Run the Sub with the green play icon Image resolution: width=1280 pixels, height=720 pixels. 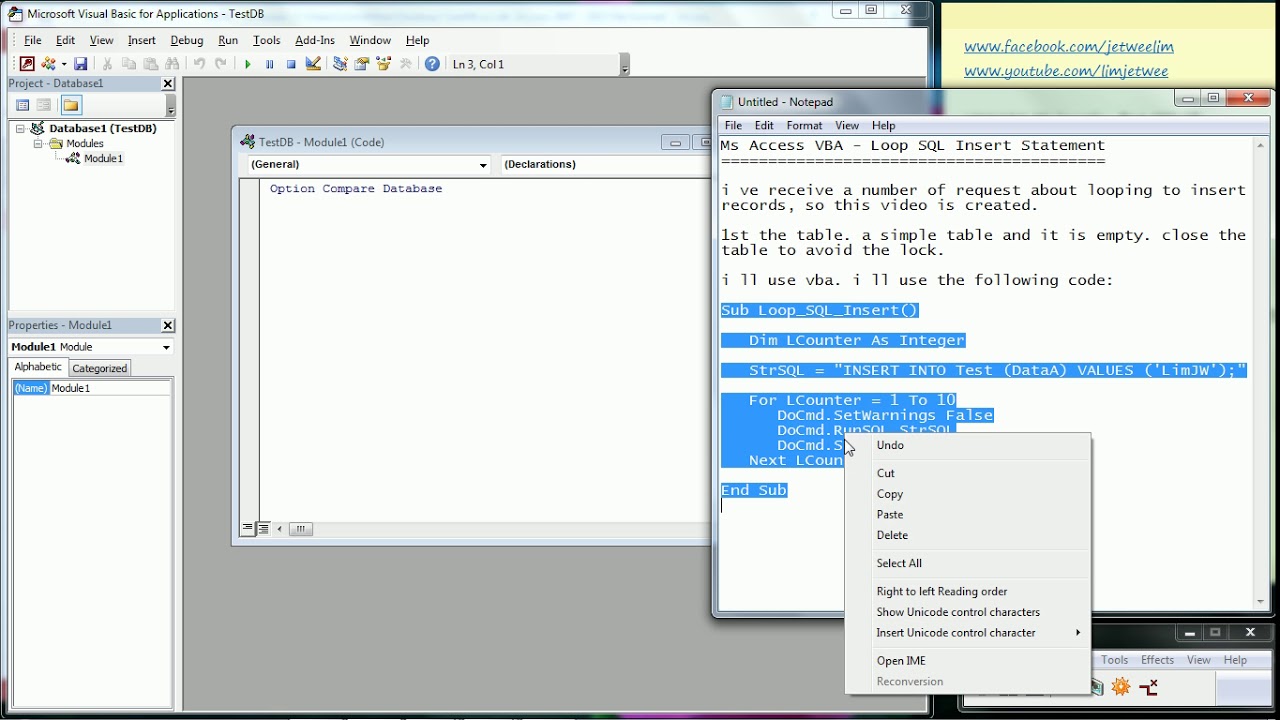pyautogui.click(x=248, y=64)
